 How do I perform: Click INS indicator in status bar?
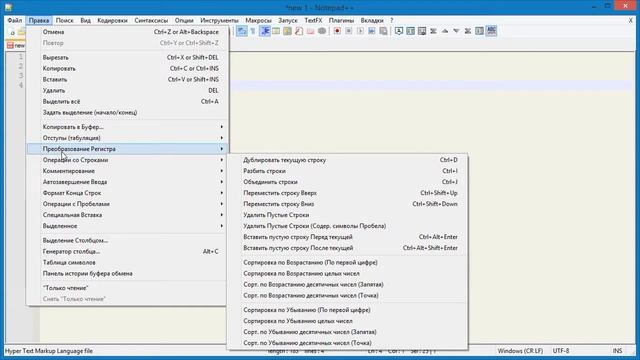617,351
